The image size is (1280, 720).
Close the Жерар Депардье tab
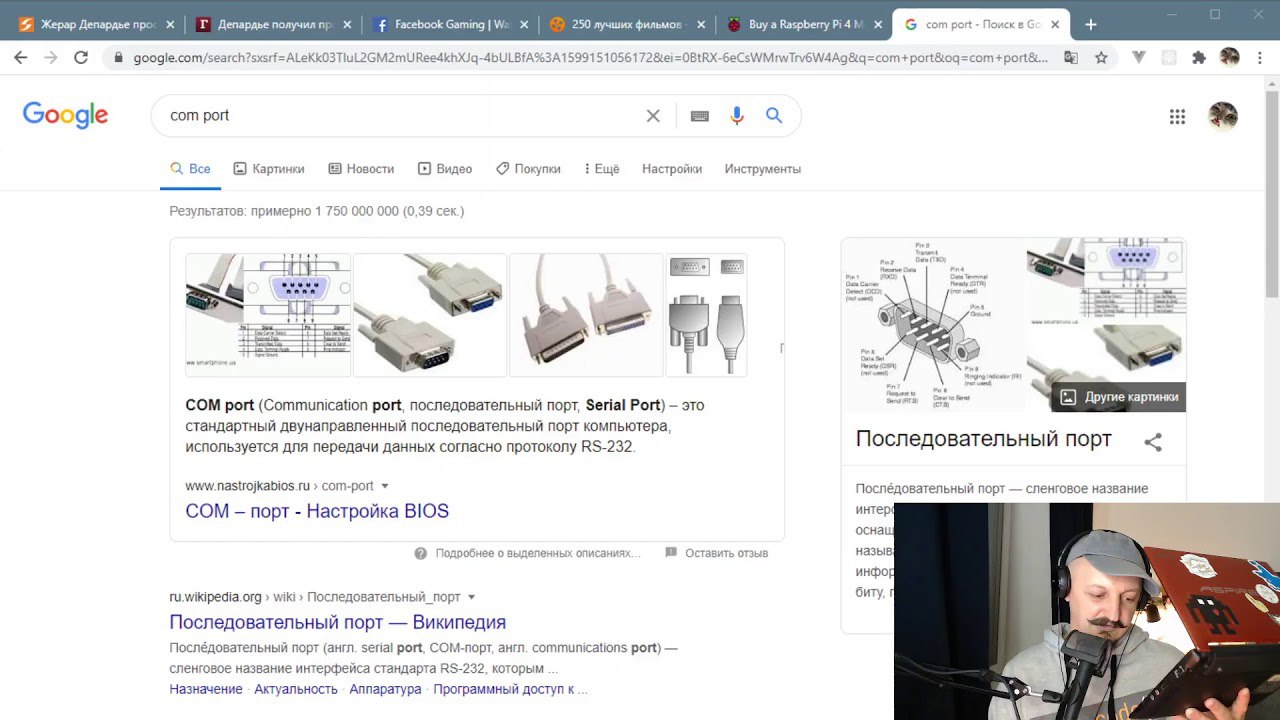(171, 24)
